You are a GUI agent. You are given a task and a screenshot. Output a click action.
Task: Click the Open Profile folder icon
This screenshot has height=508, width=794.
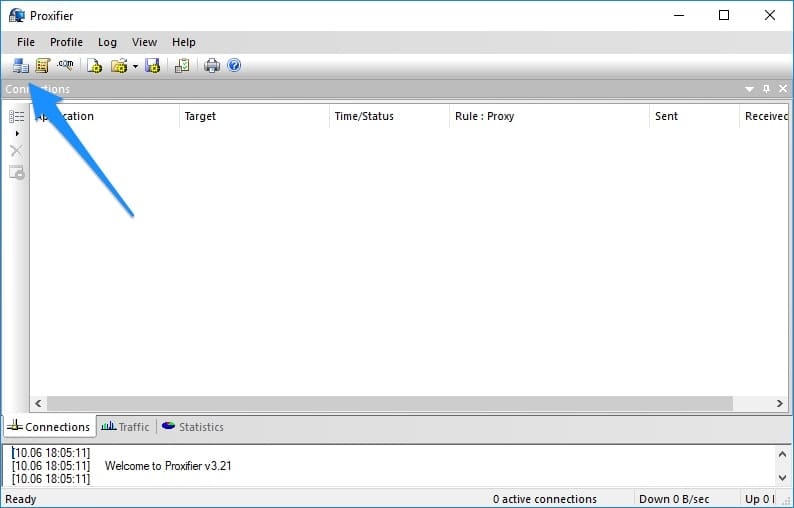point(119,66)
